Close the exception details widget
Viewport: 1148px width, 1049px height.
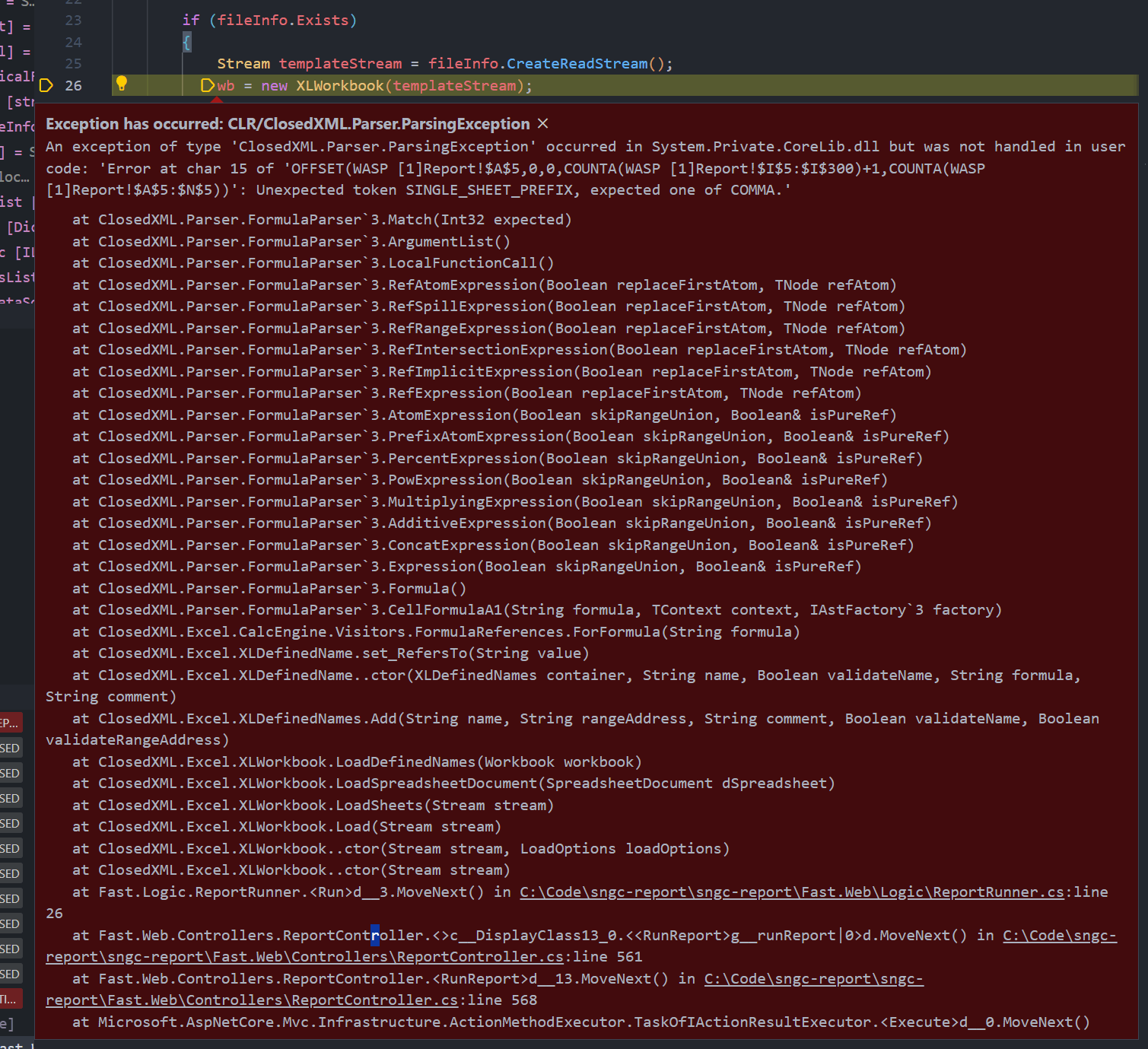click(542, 123)
